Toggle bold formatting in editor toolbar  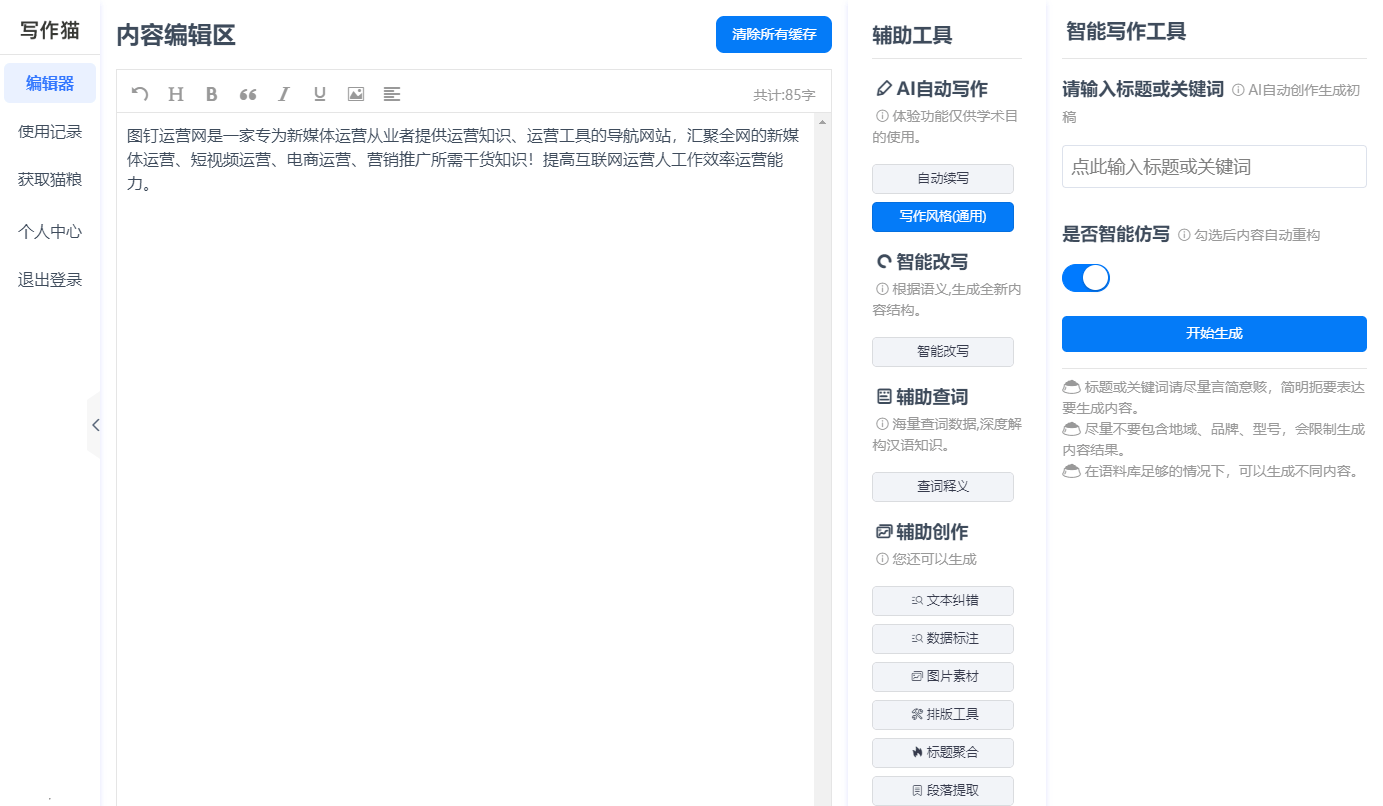click(x=211, y=94)
